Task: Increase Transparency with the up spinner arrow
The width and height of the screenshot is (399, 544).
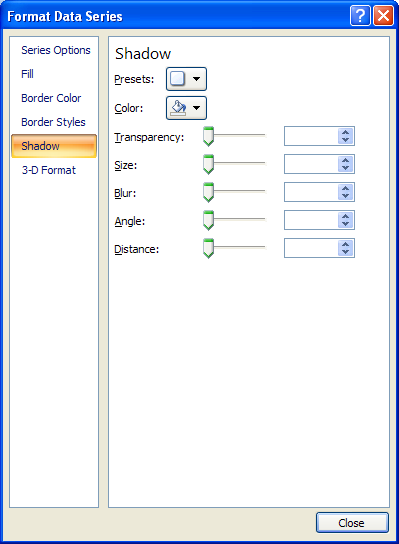Action: pos(346,132)
